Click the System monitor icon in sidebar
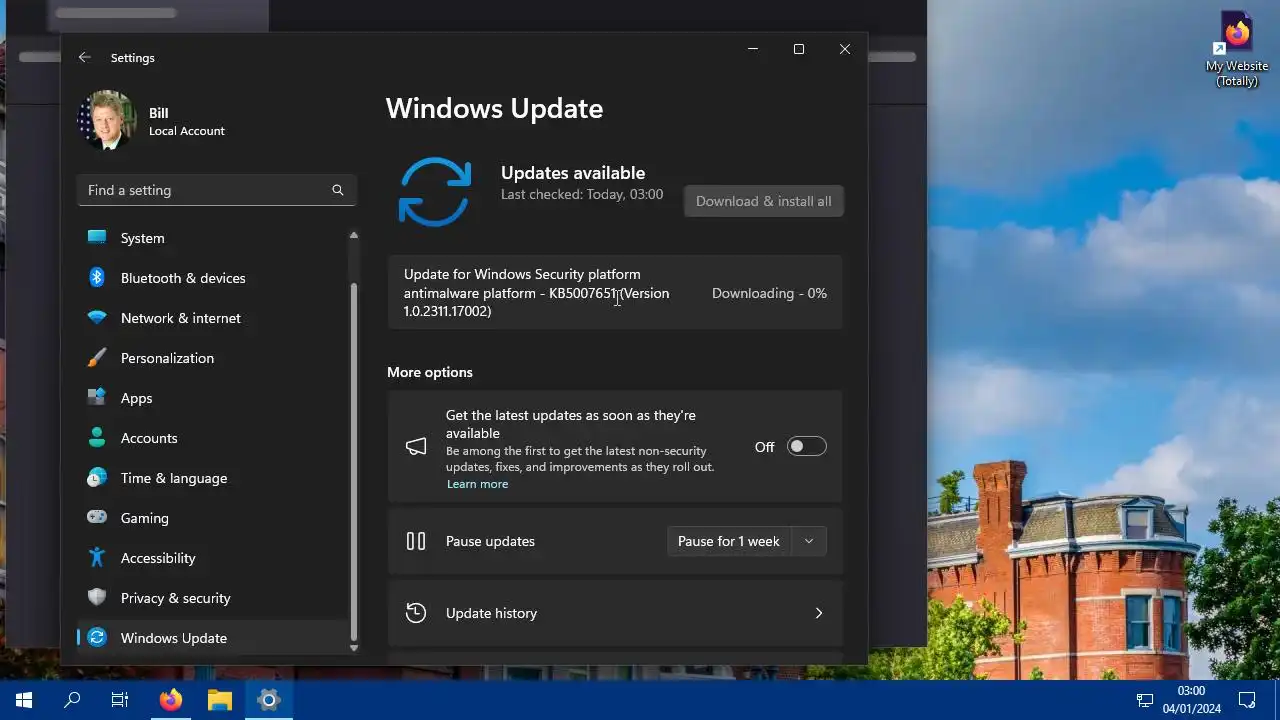This screenshot has height=720, width=1280. [x=97, y=238]
